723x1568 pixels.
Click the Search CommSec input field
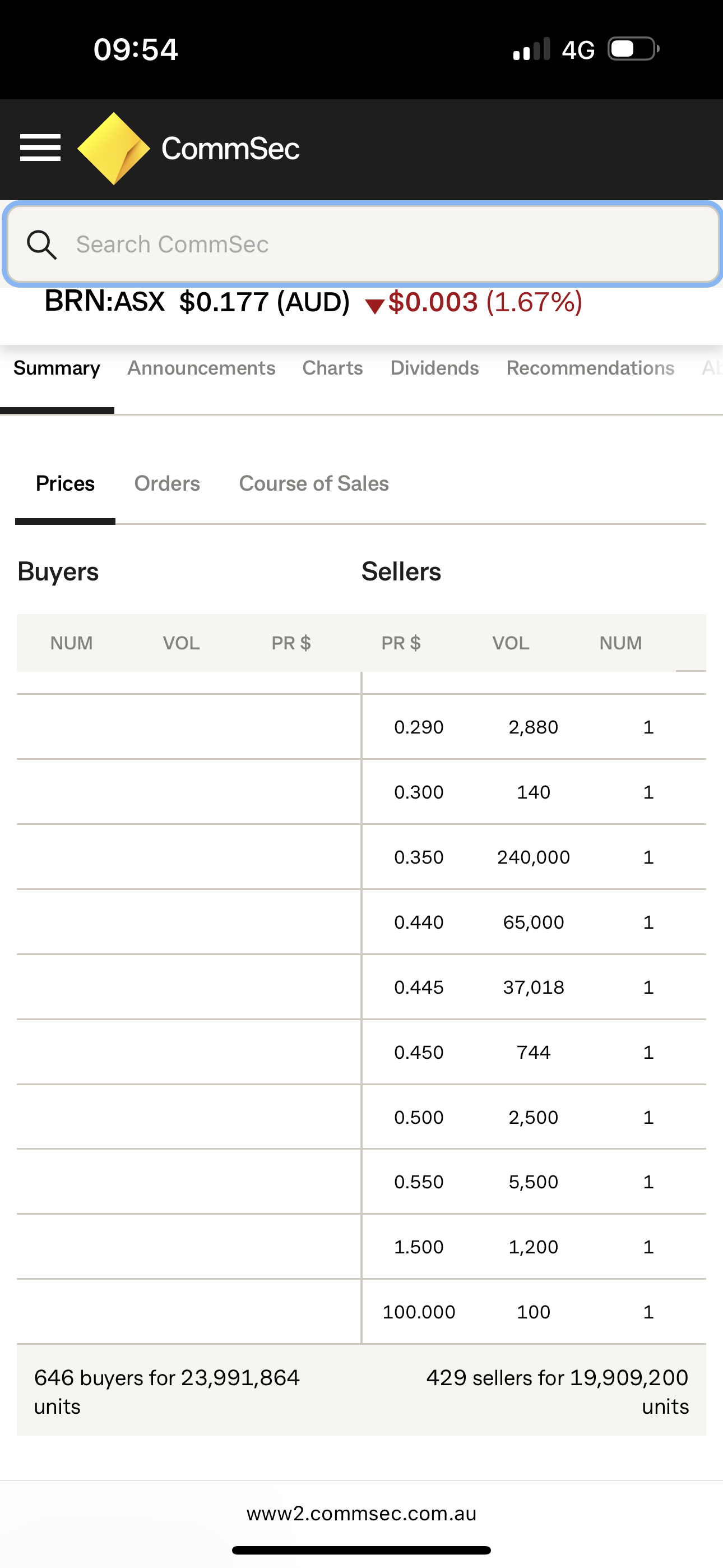(390, 245)
